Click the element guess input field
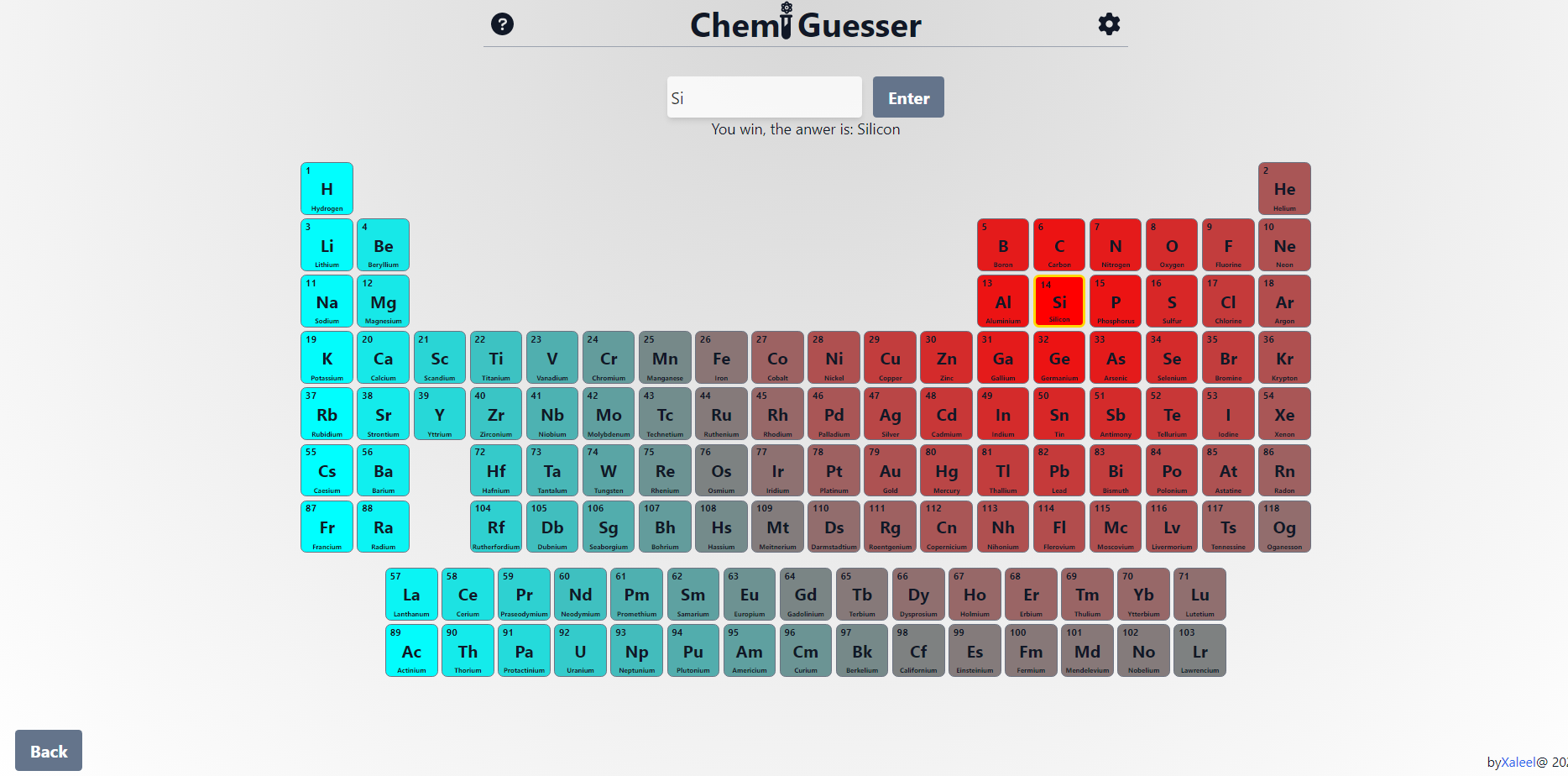Screen dimensions: 1568x776 click(764, 97)
